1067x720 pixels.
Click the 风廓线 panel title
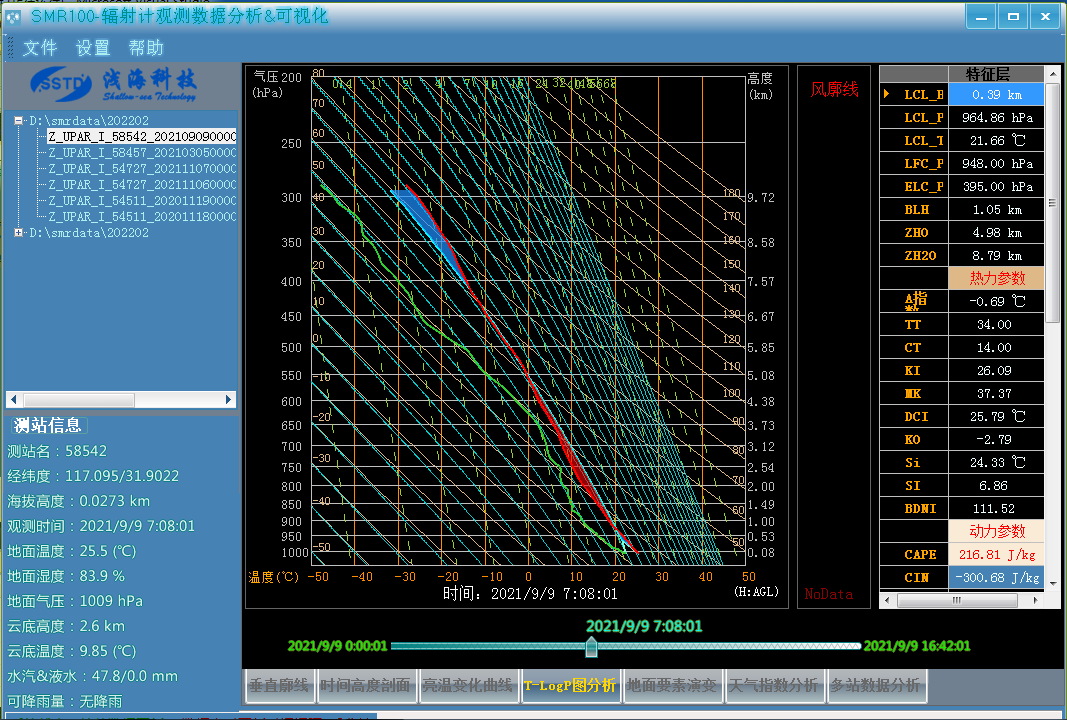pyautogui.click(x=834, y=89)
